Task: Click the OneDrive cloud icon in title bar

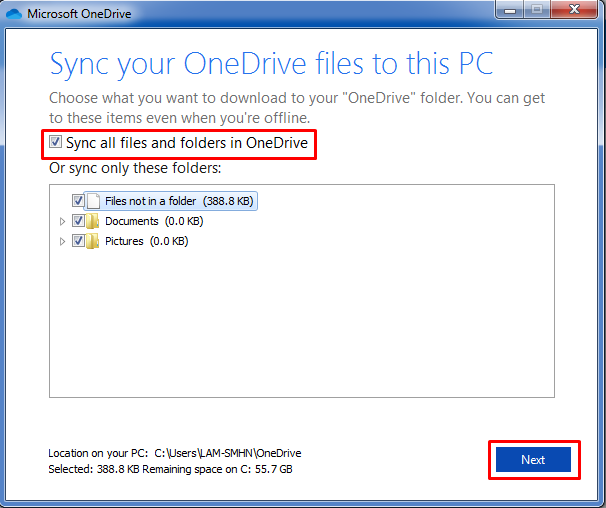Action: click(14, 14)
